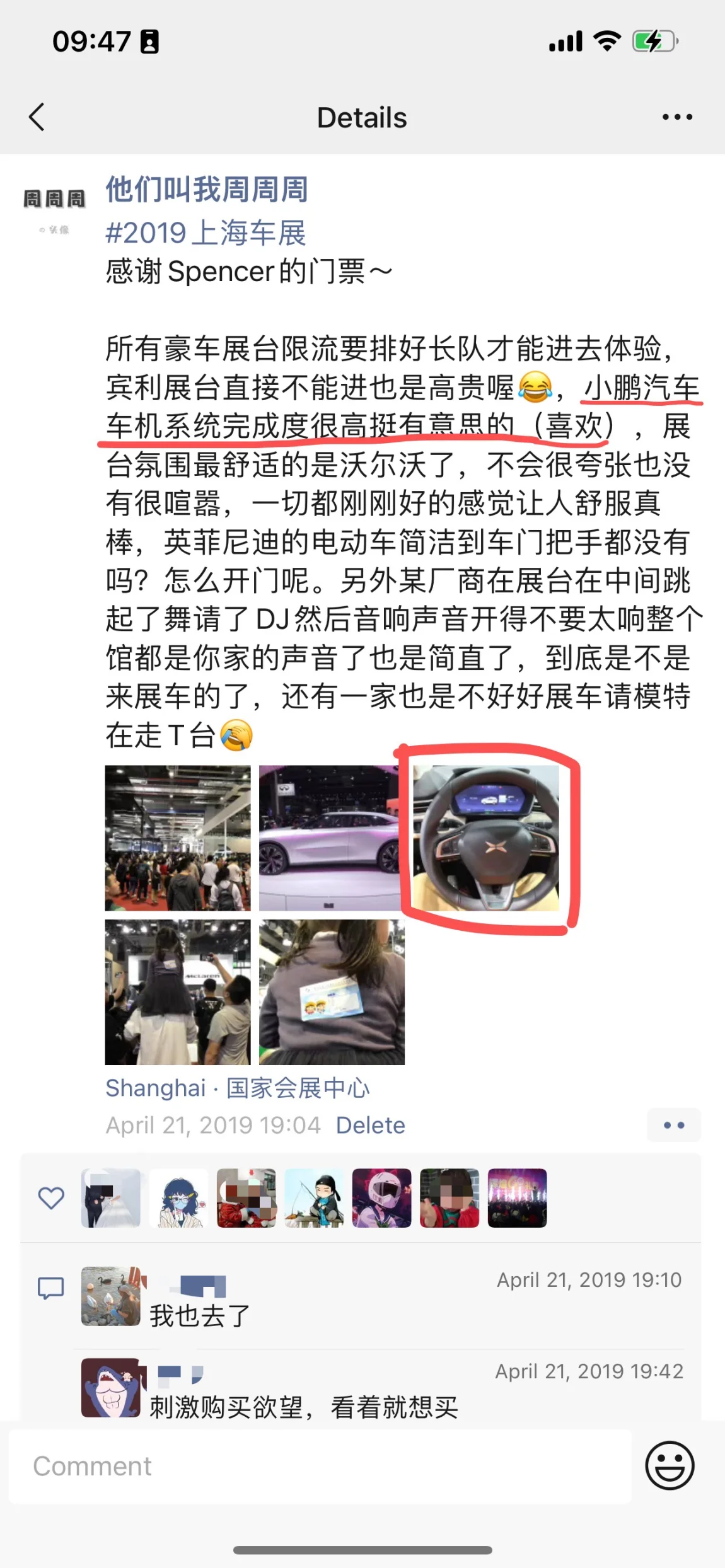Open username 他们叫我周周周 profile
The image size is (725, 1568).
207,189
